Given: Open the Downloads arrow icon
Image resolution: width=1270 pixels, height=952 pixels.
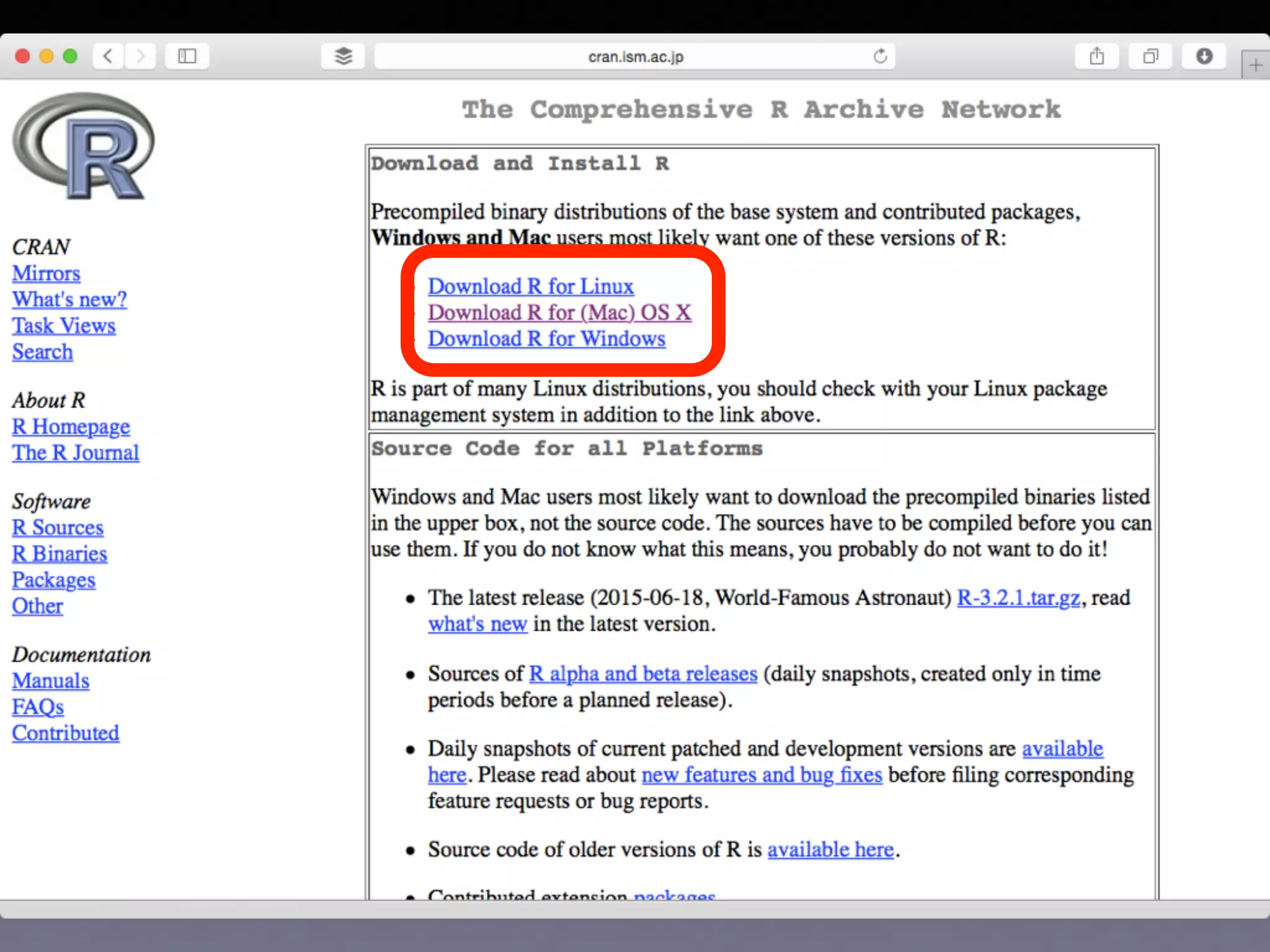Looking at the screenshot, I should (x=1204, y=56).
